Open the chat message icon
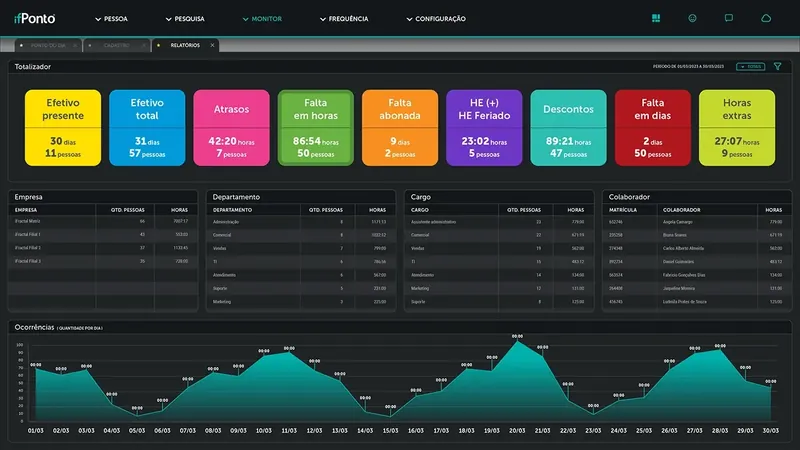800x450 pixels. tap(729, 18)
